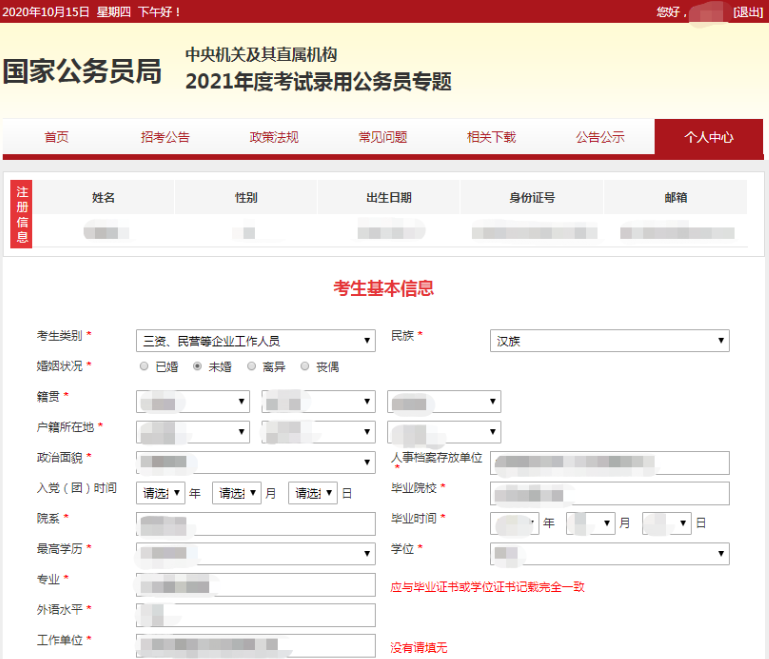Click the 邮箱 column header

click(x=676, y=197)
